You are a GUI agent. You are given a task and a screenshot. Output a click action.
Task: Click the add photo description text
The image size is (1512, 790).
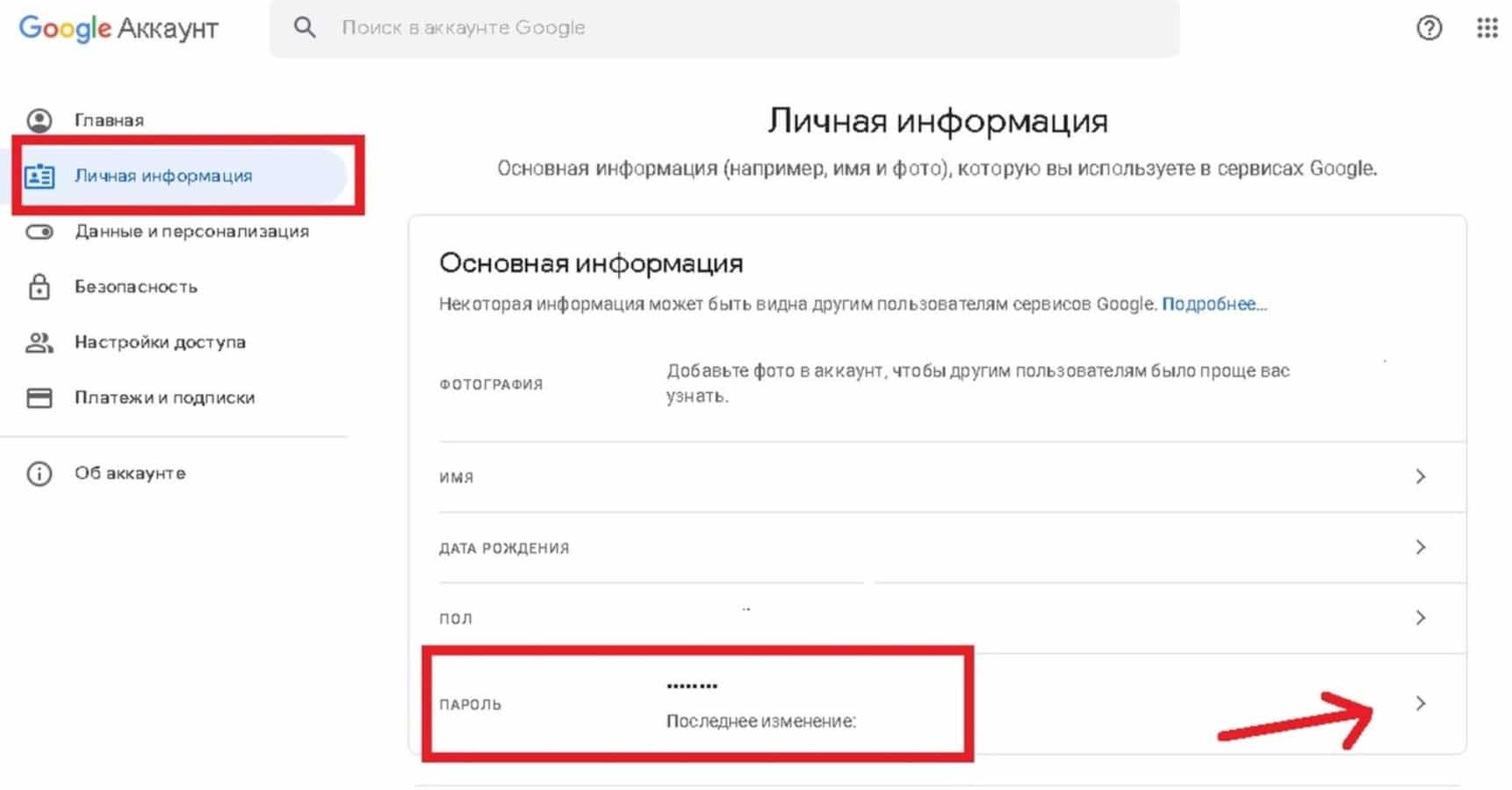pos(977,383)
